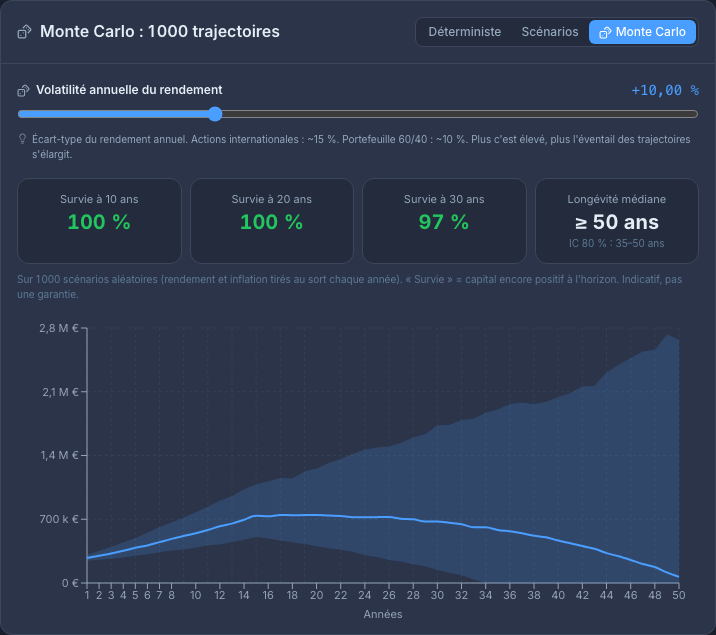Image resolution: width=716 pixels, height=635 pixels.
Task: Click the 0 € axis label
Action: (x=70, y=583)
